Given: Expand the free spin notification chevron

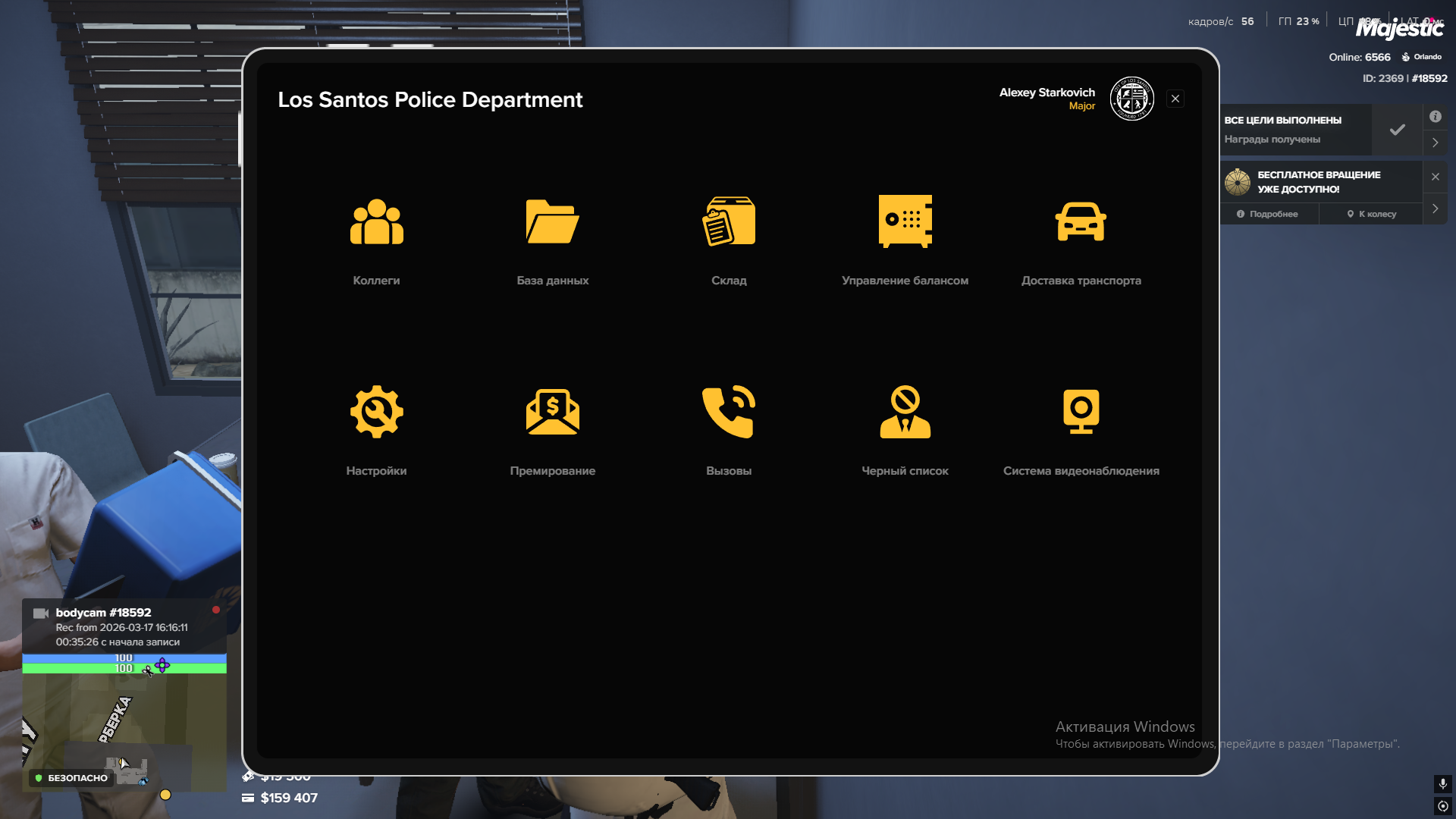Looking at the screenshot, I should (x=1435, y=209).
